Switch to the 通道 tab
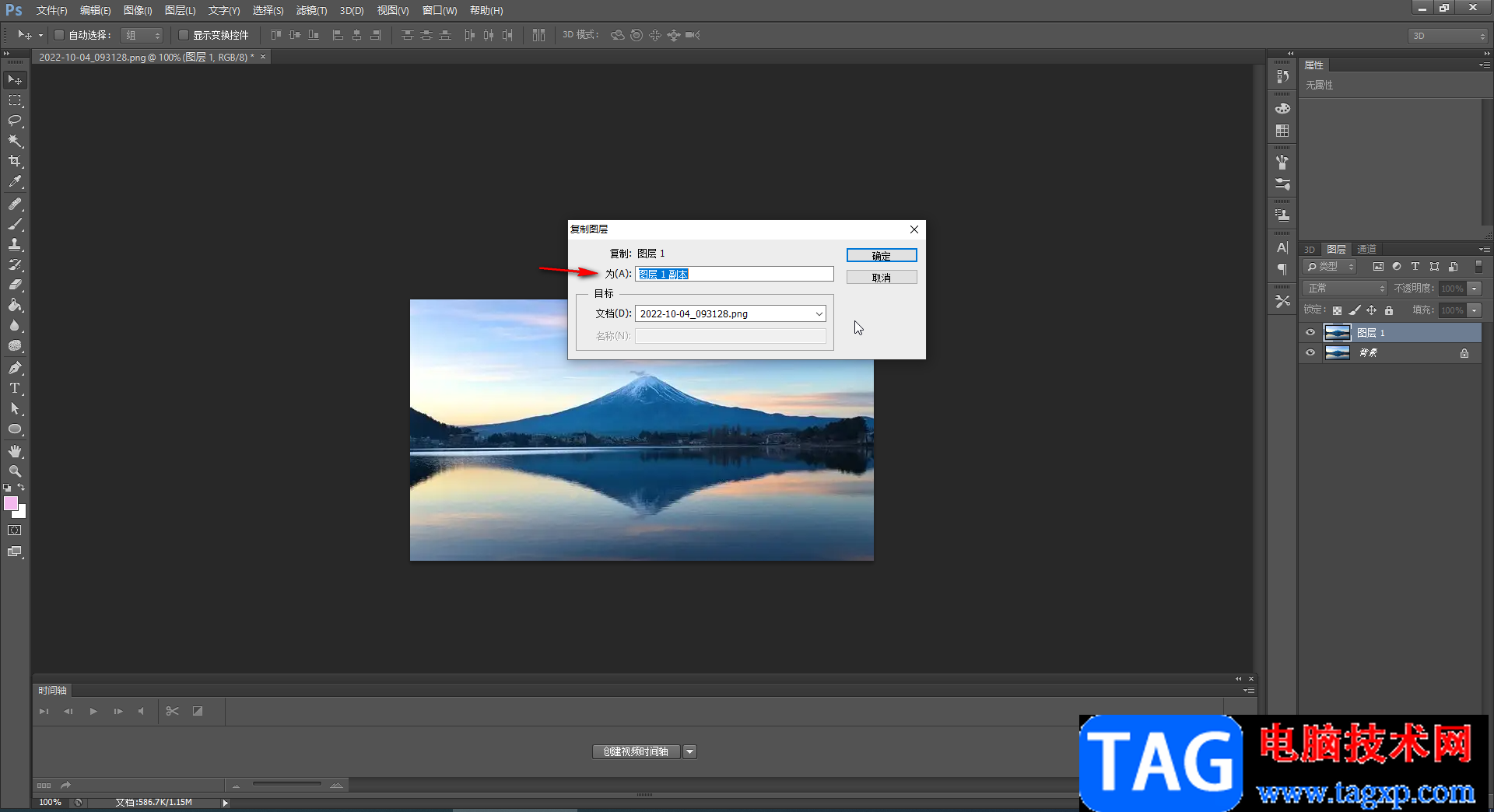The height and width of the screenshot is (812, 1494). 1366,249
